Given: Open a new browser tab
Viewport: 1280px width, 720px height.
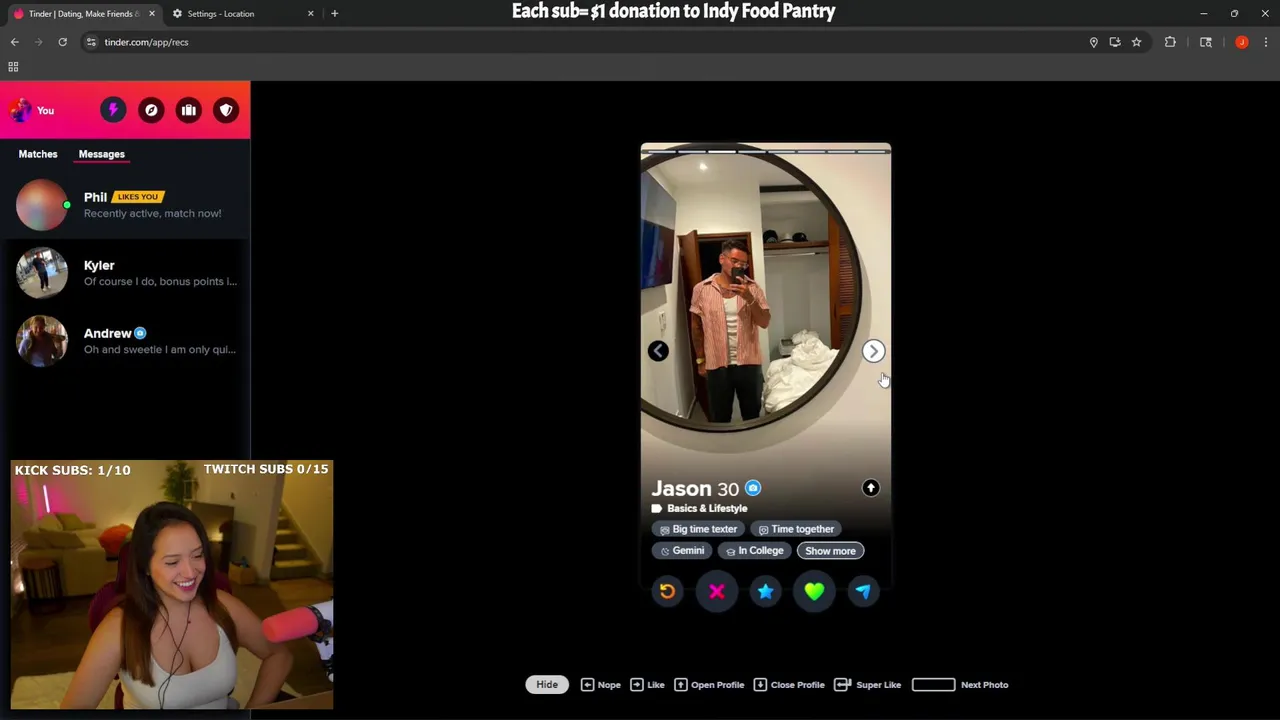Looking at the screenshot, I should pyautogui.click(x=334, y=14).
